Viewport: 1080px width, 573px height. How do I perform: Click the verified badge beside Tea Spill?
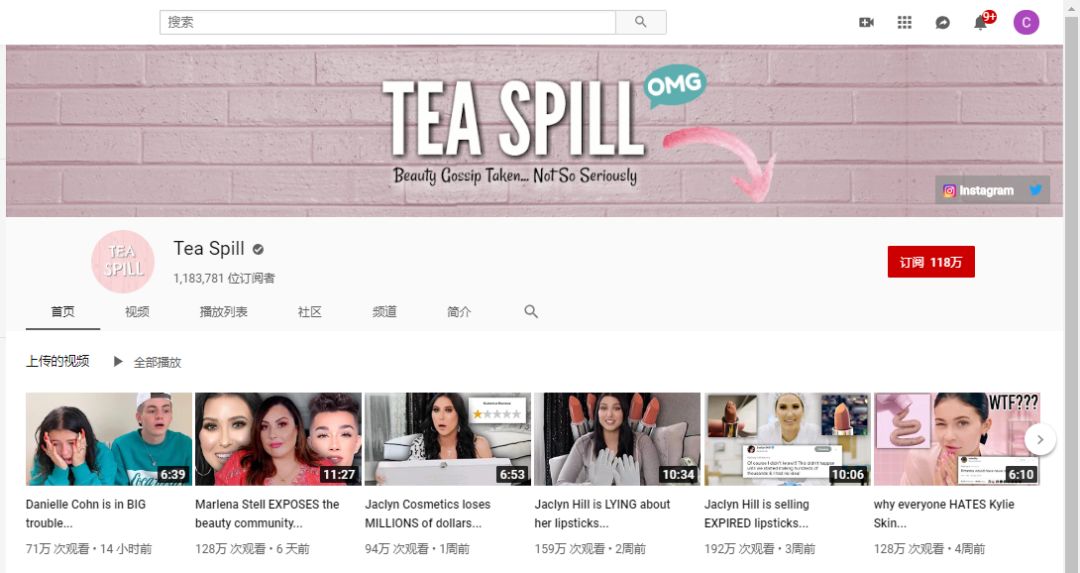pyautogui.click(x=258, y=249)
